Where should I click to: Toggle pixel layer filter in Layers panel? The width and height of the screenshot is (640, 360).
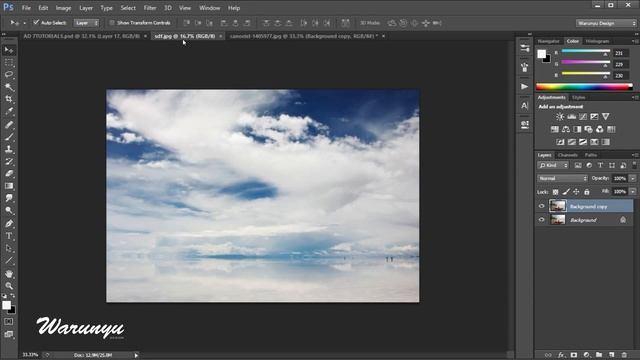coord(578,165)
